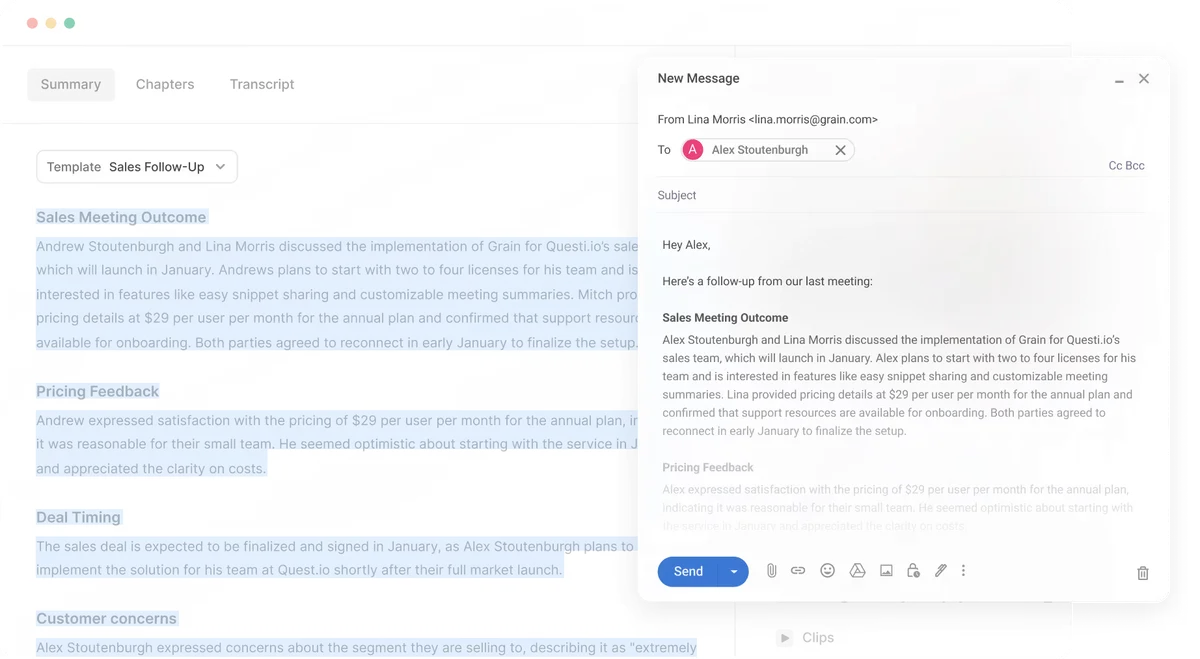The image size is (1200, 659).
Task: Switch to the Chapters tab
Action: coord(164,84)
